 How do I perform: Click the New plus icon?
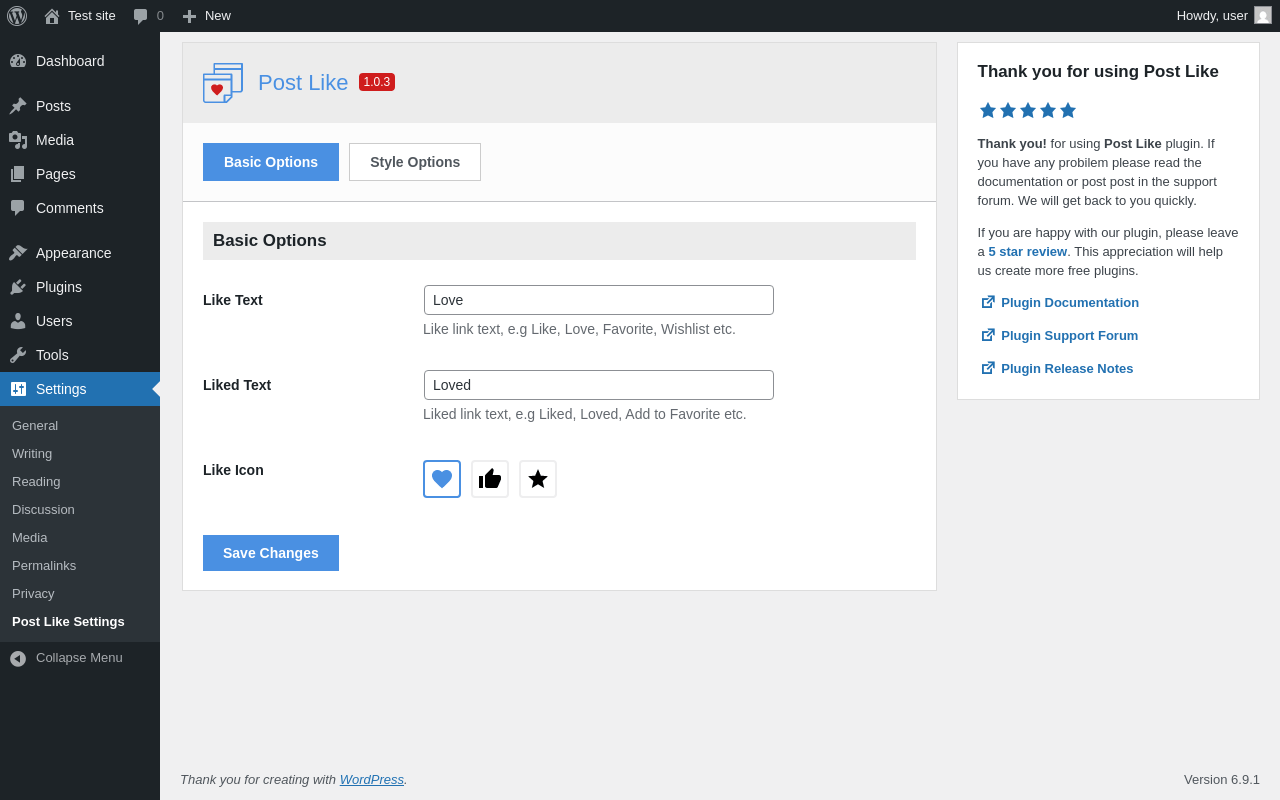point(189,16)
